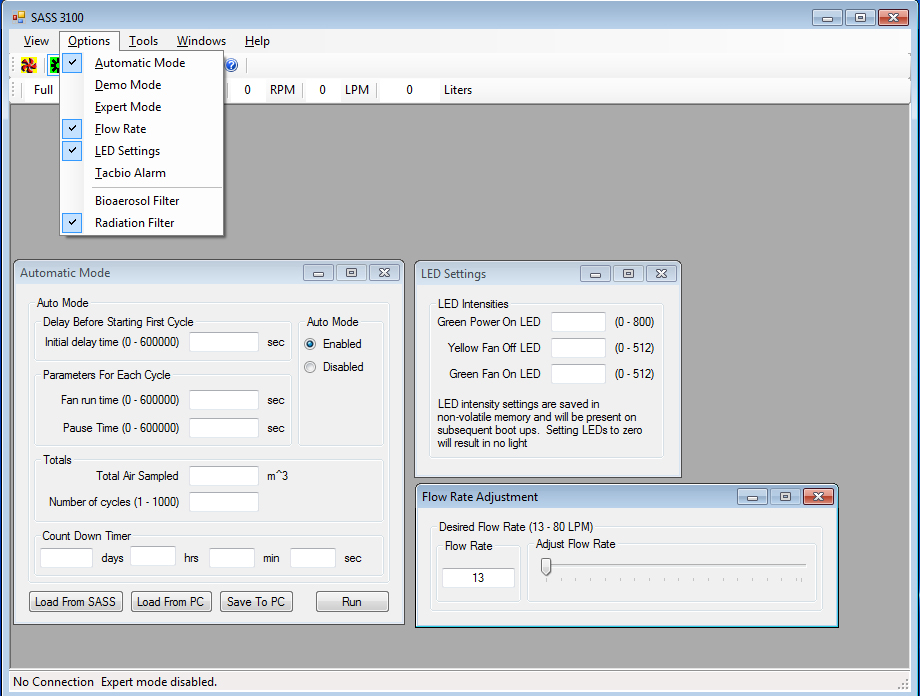920x696 pixels.
Task: Open the Tools menu
Action: (x=143, y=41)
